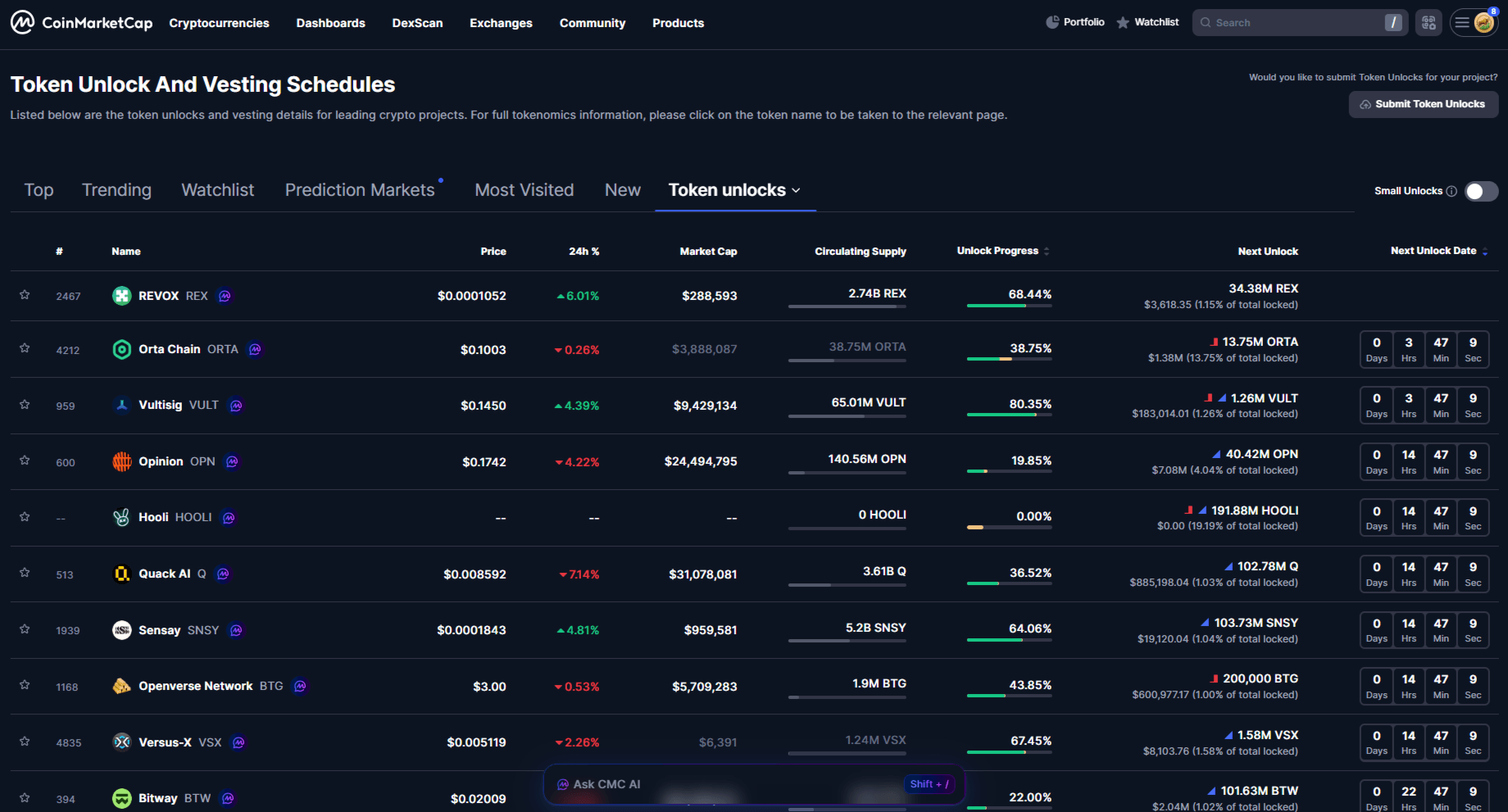Click the Portfolio pie-chart icon

click(1052, 22)
